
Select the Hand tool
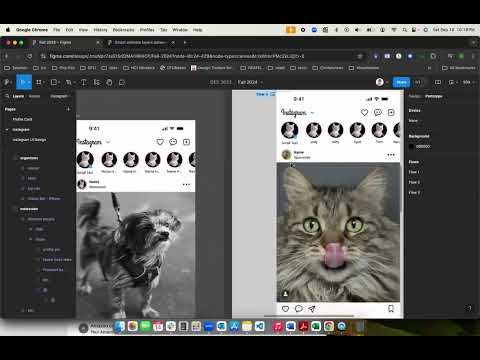coord(109,82)
